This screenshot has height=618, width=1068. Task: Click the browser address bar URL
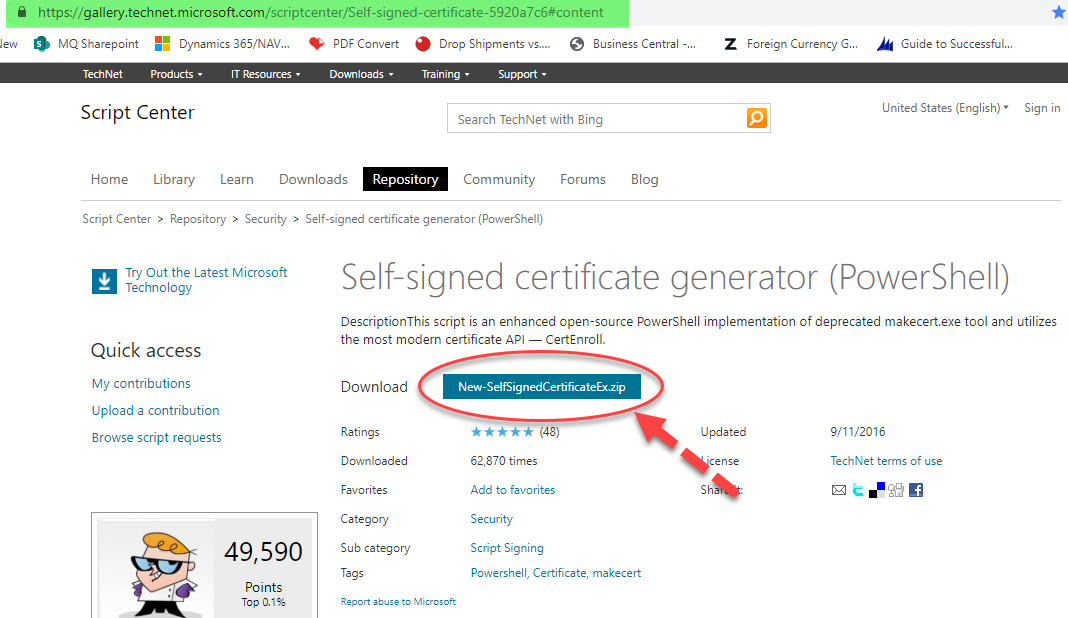(321, 12)
